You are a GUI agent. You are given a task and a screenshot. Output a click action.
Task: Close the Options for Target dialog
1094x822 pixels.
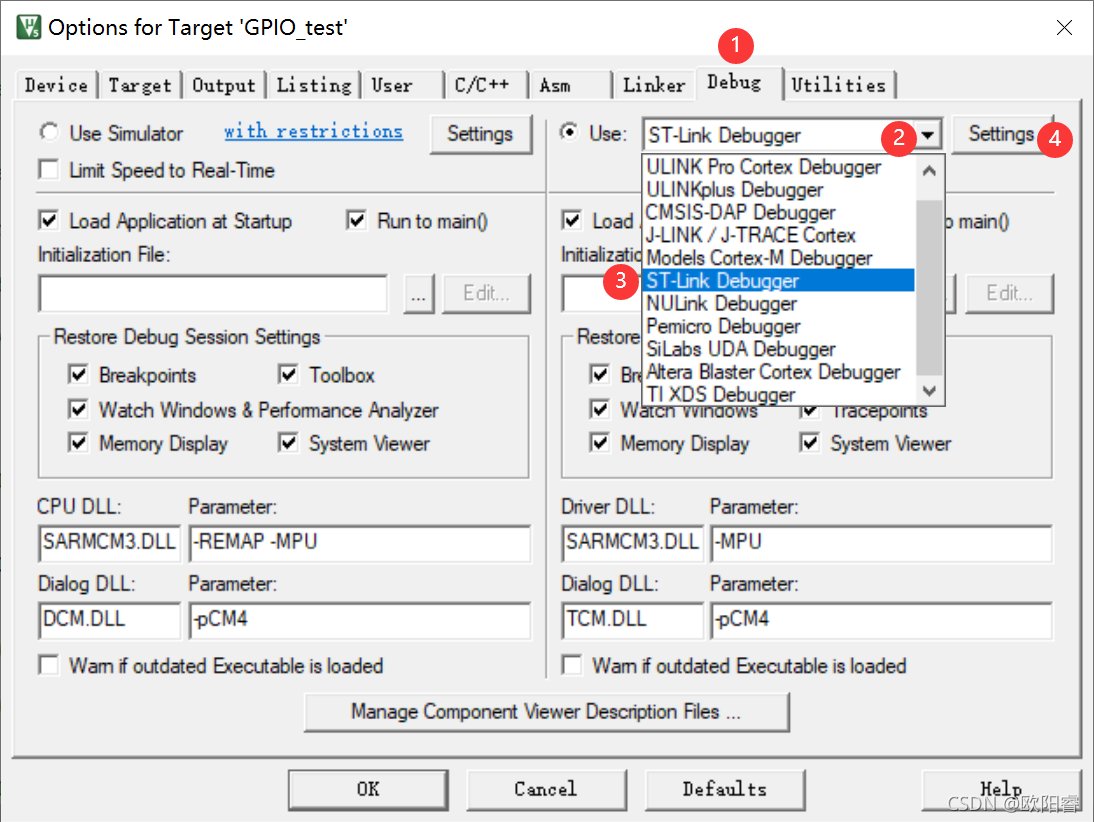pos(1064,28)
